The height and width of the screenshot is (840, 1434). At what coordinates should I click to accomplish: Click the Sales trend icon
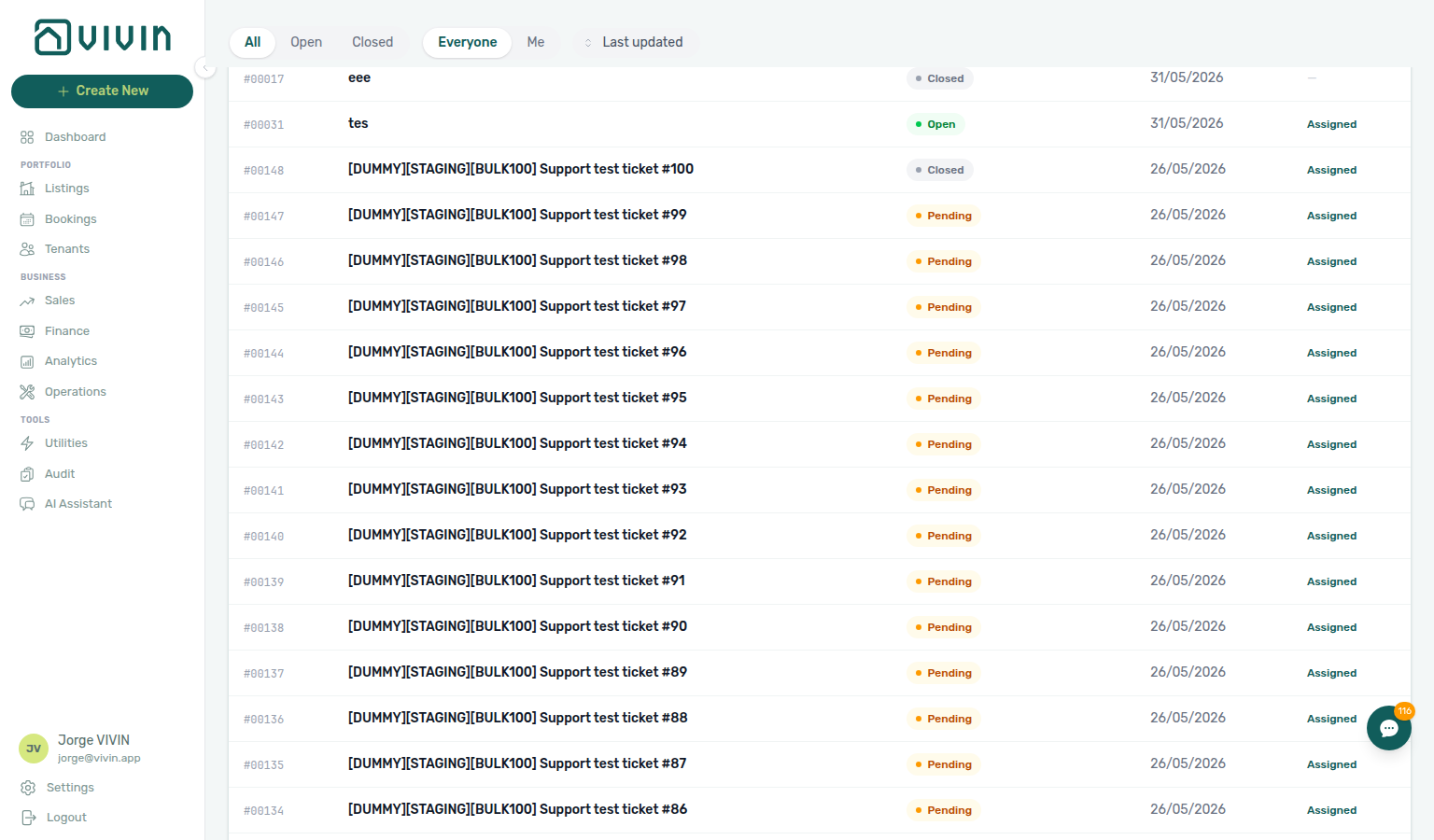[x=27, y=301]
